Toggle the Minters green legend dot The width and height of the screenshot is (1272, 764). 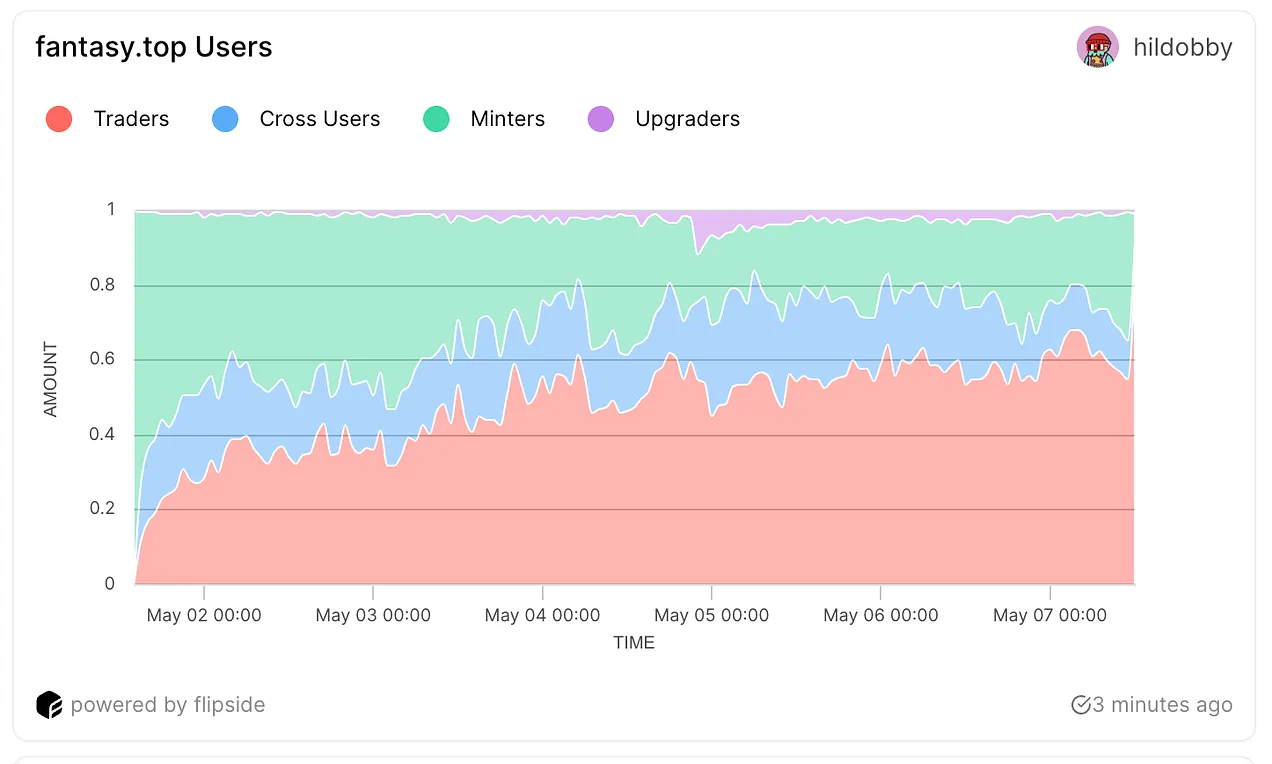[x=437, y=119]
